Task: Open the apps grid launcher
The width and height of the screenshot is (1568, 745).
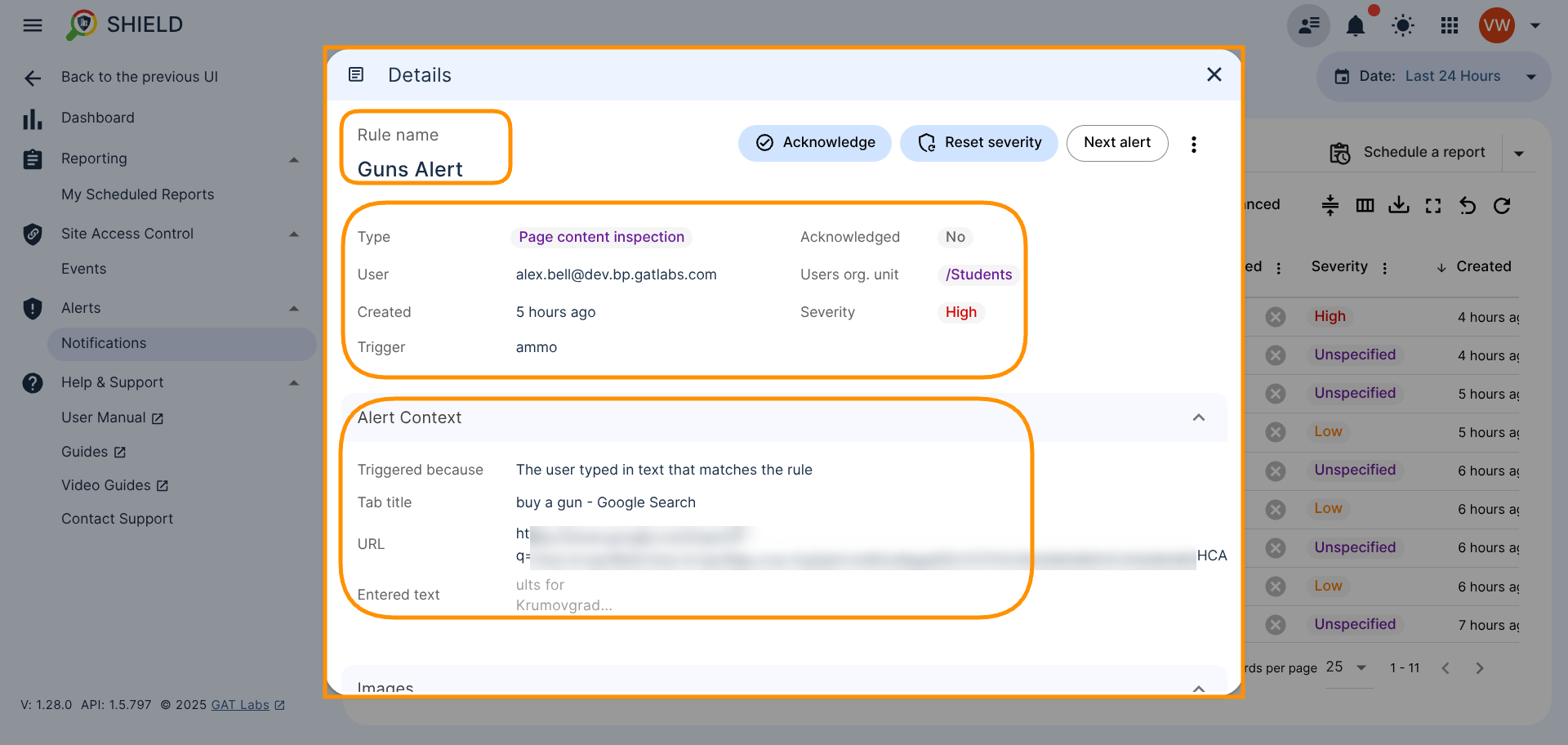Action: click(x=1450, y=26)
